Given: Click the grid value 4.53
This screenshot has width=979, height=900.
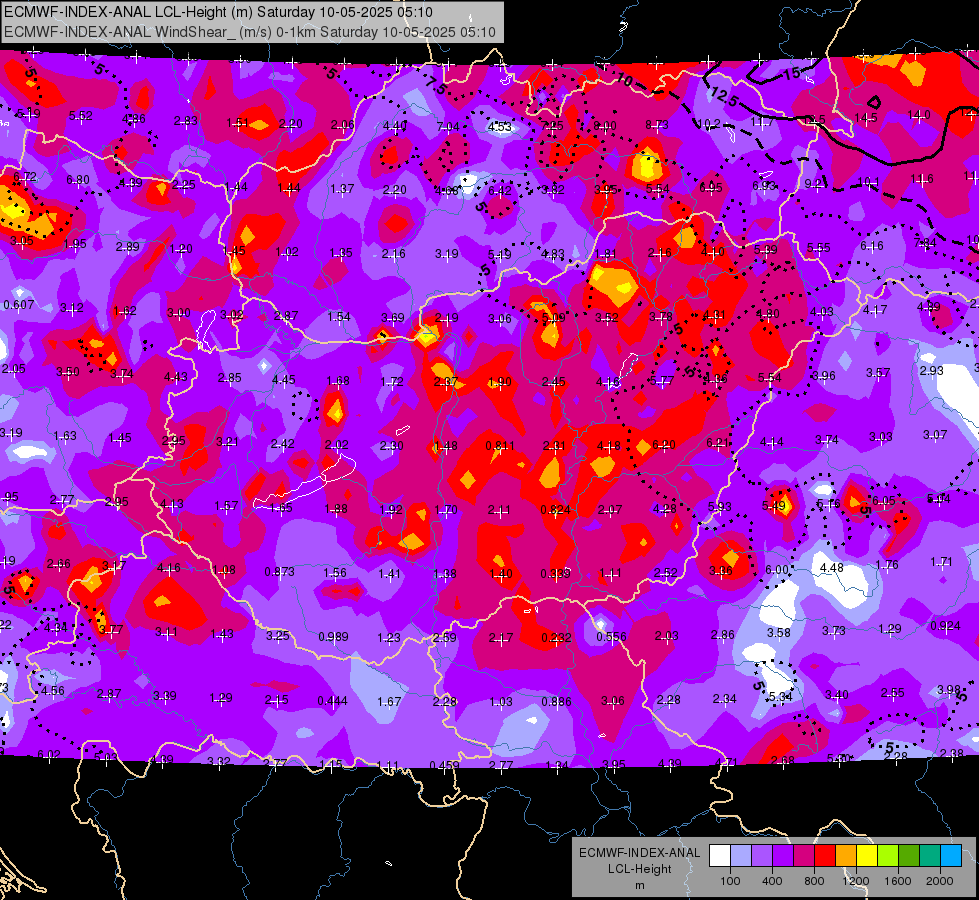Looking at the screenshot, I should [x=499, y=127].
